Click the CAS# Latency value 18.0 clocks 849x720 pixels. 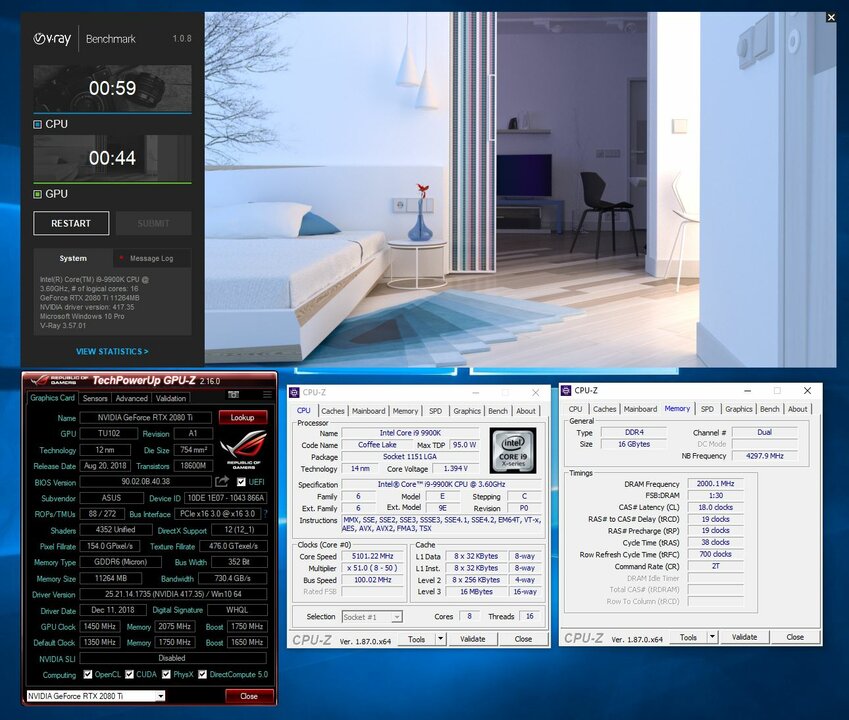pyautogui.click(x=715, y=507)
